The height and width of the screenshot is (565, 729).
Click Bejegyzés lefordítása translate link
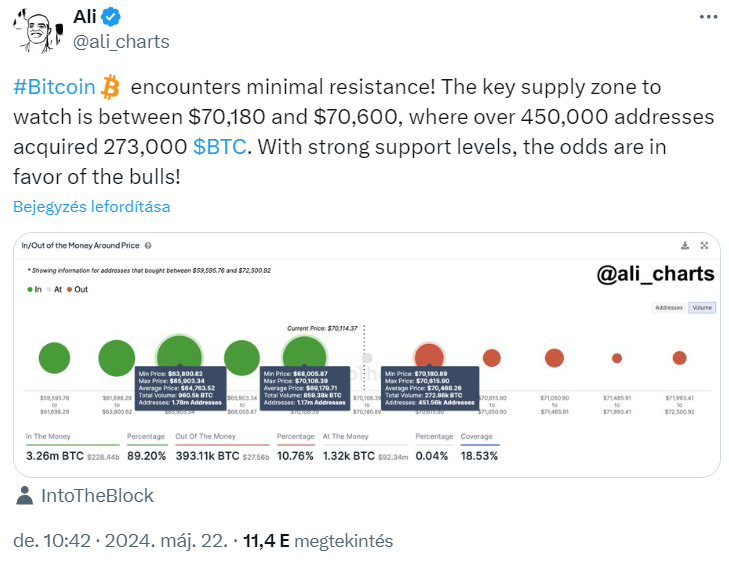(x=92, y=206)
